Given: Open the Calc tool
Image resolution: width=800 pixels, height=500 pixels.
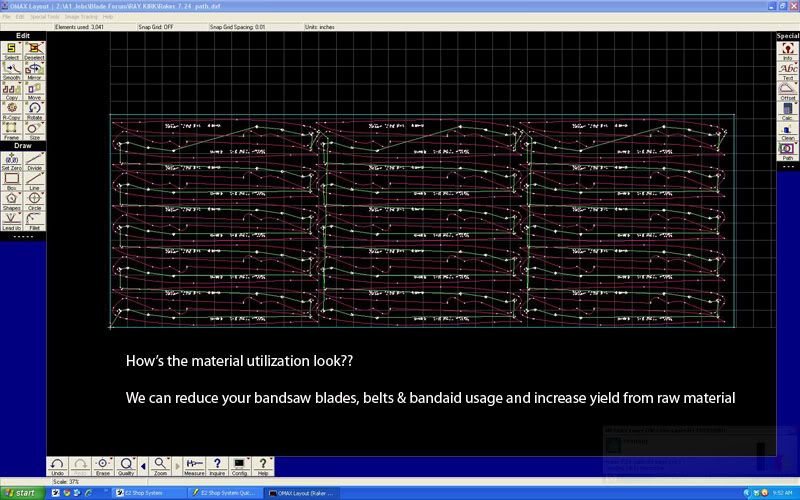Looking at the screenshot, I should tap(788, 111).
